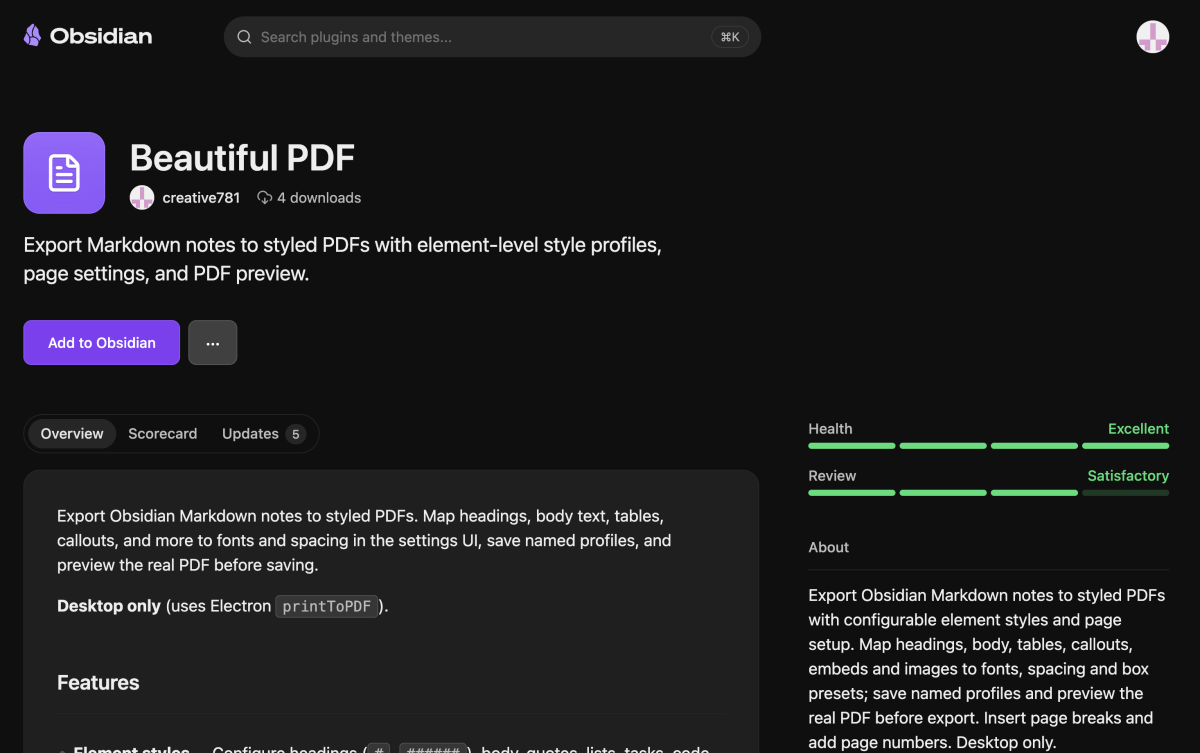Viewport: 1200px width, 753px height.
Task: Click the Excellent health label
Action: 1138,429
